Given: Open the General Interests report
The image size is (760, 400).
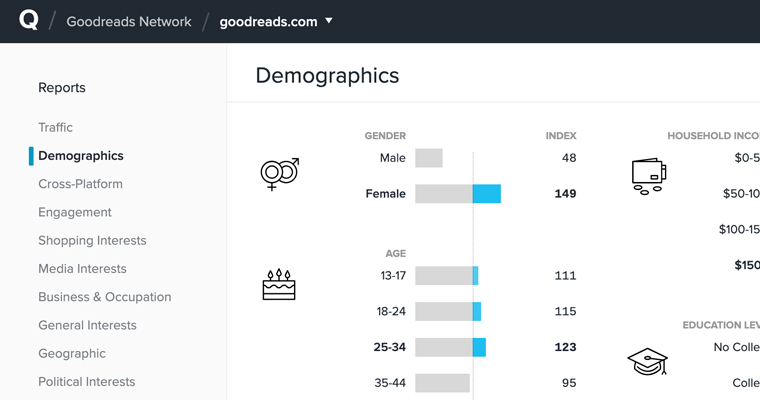Looking at the screenshot, I should (87, 325).
